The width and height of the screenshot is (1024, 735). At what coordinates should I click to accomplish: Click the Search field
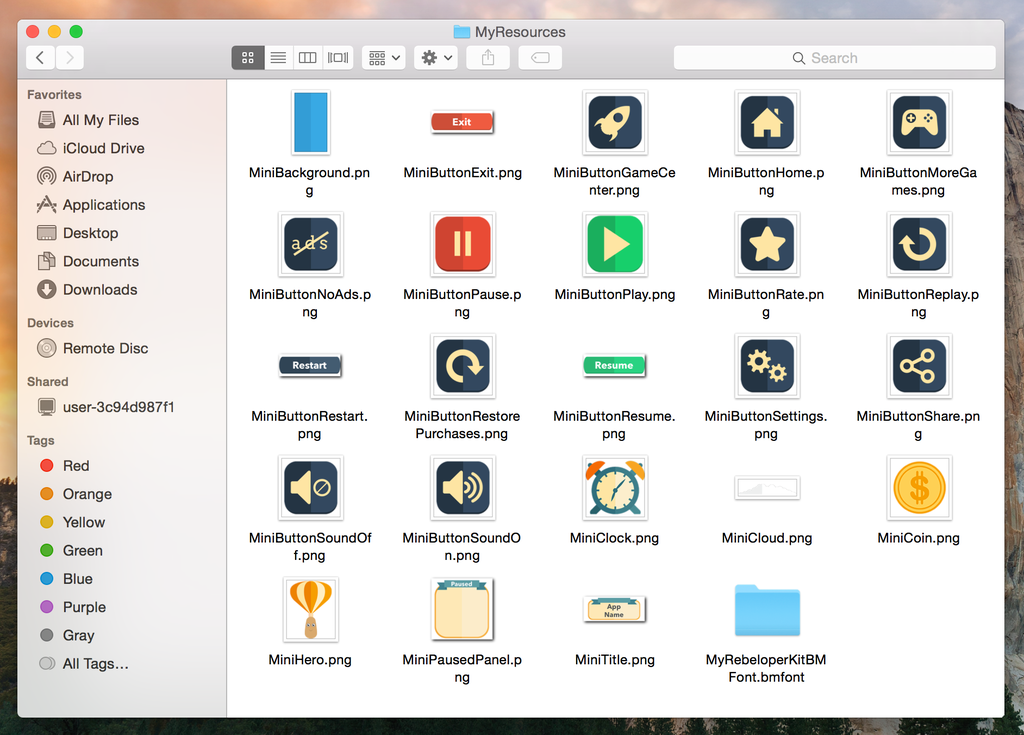[835, 57]
